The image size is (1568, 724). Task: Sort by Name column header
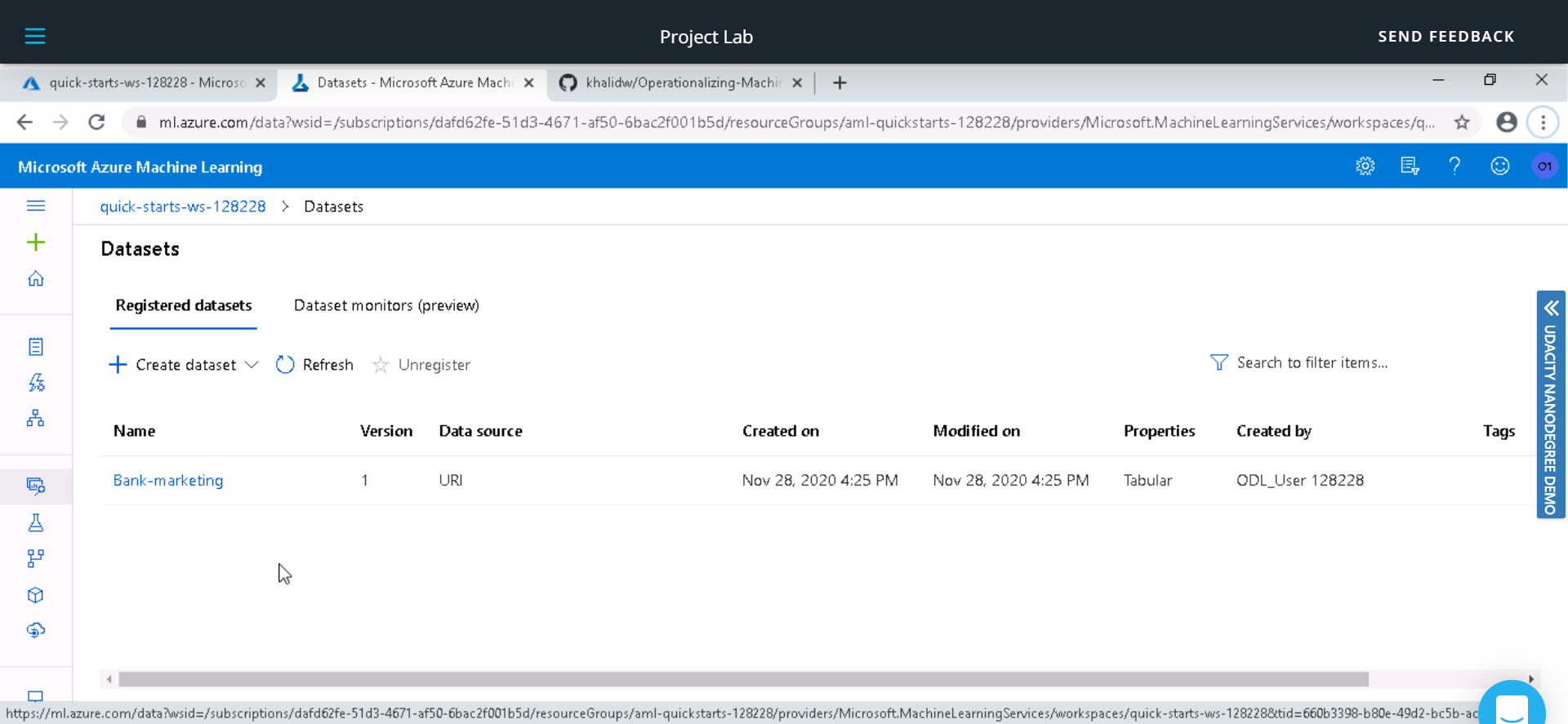(x=134, y=431)
